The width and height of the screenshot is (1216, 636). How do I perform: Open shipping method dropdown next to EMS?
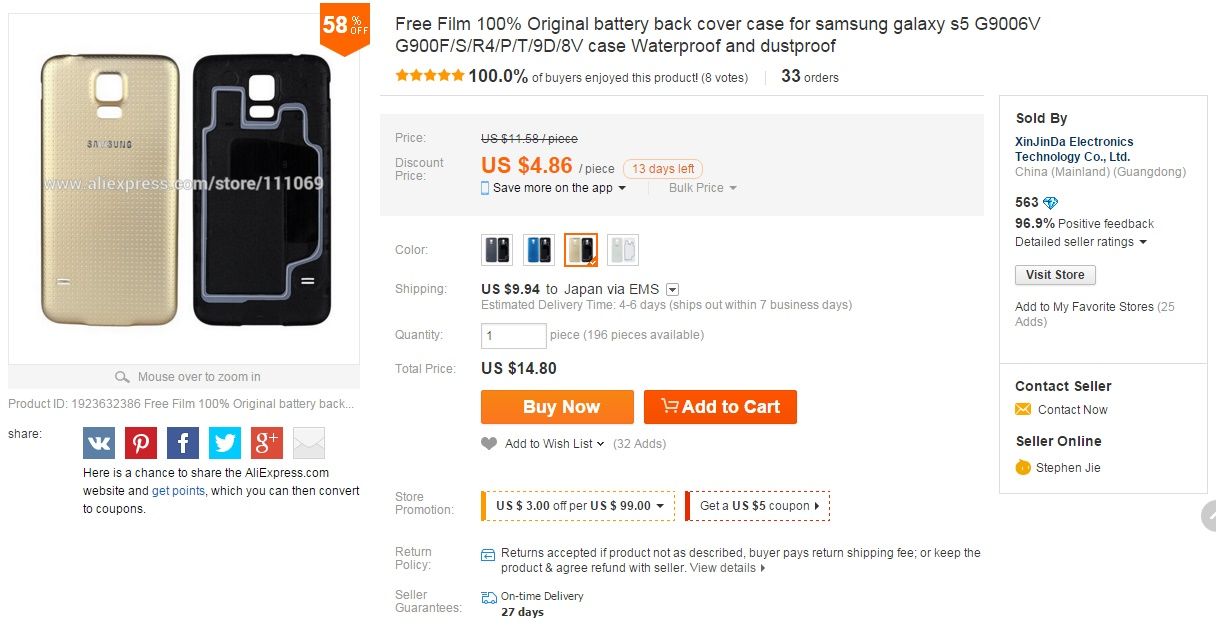point(672,289)
